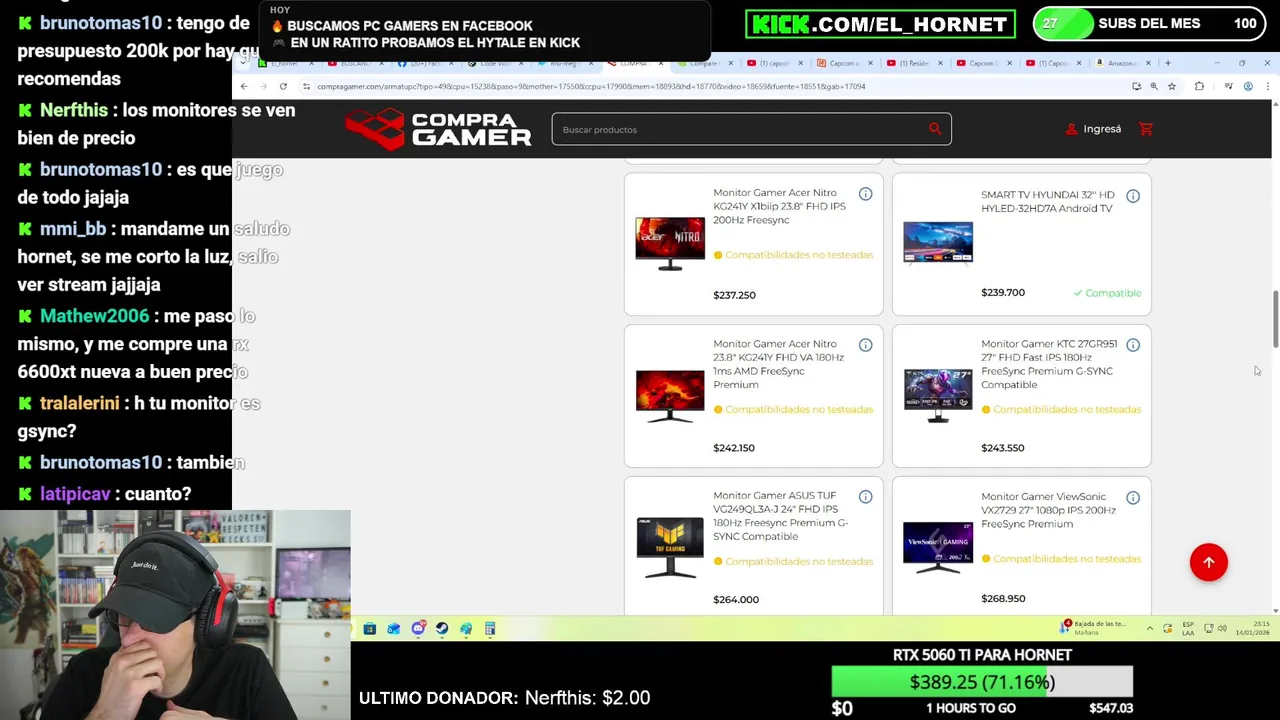Show info for Hyundai 32" Smart TV
The height and width of the screenshot is (720, 1280).
[x=1133, y=196]
